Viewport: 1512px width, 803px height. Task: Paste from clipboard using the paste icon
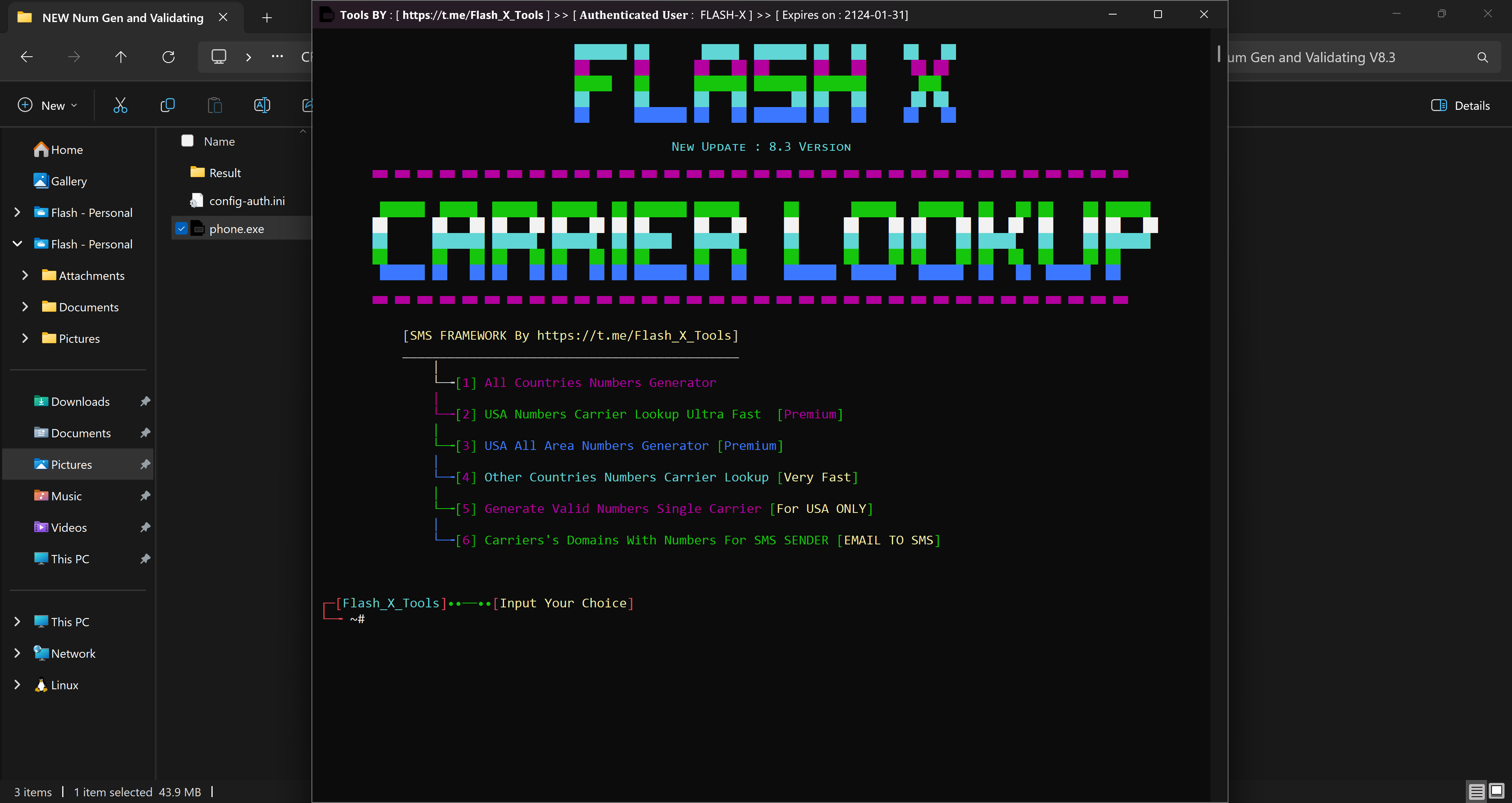coord(215,104)
